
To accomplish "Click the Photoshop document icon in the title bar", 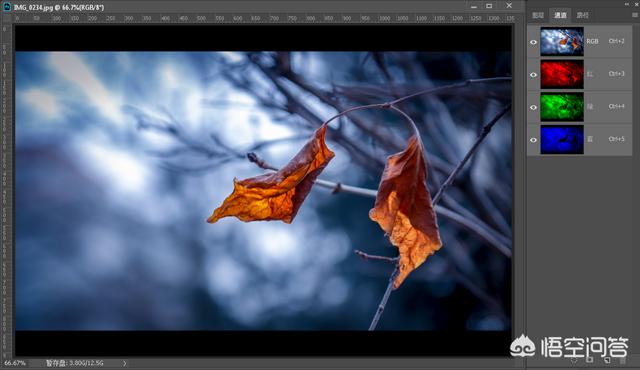I will pyautogui.click(x=7, y=7).
